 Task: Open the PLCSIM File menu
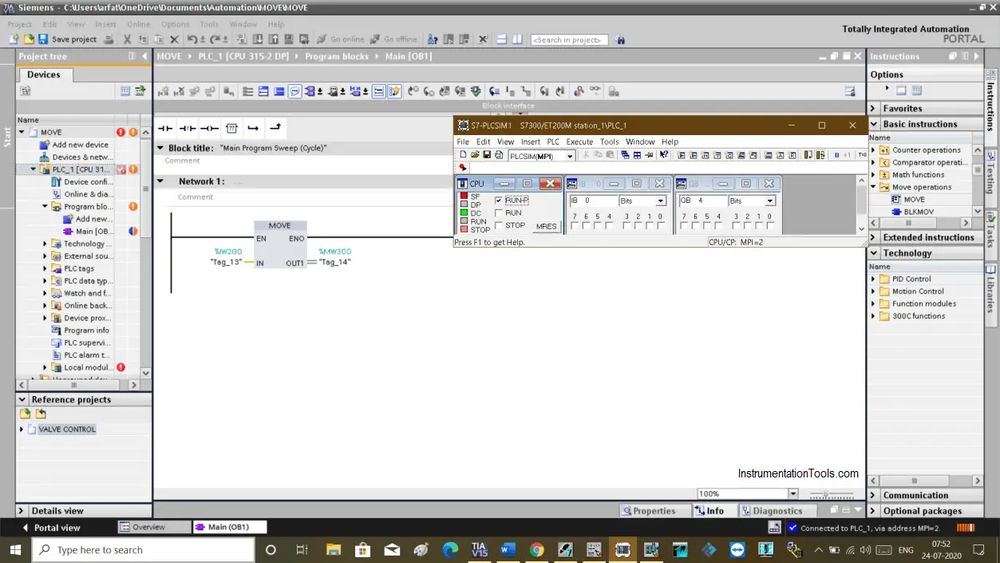point(462,142)
